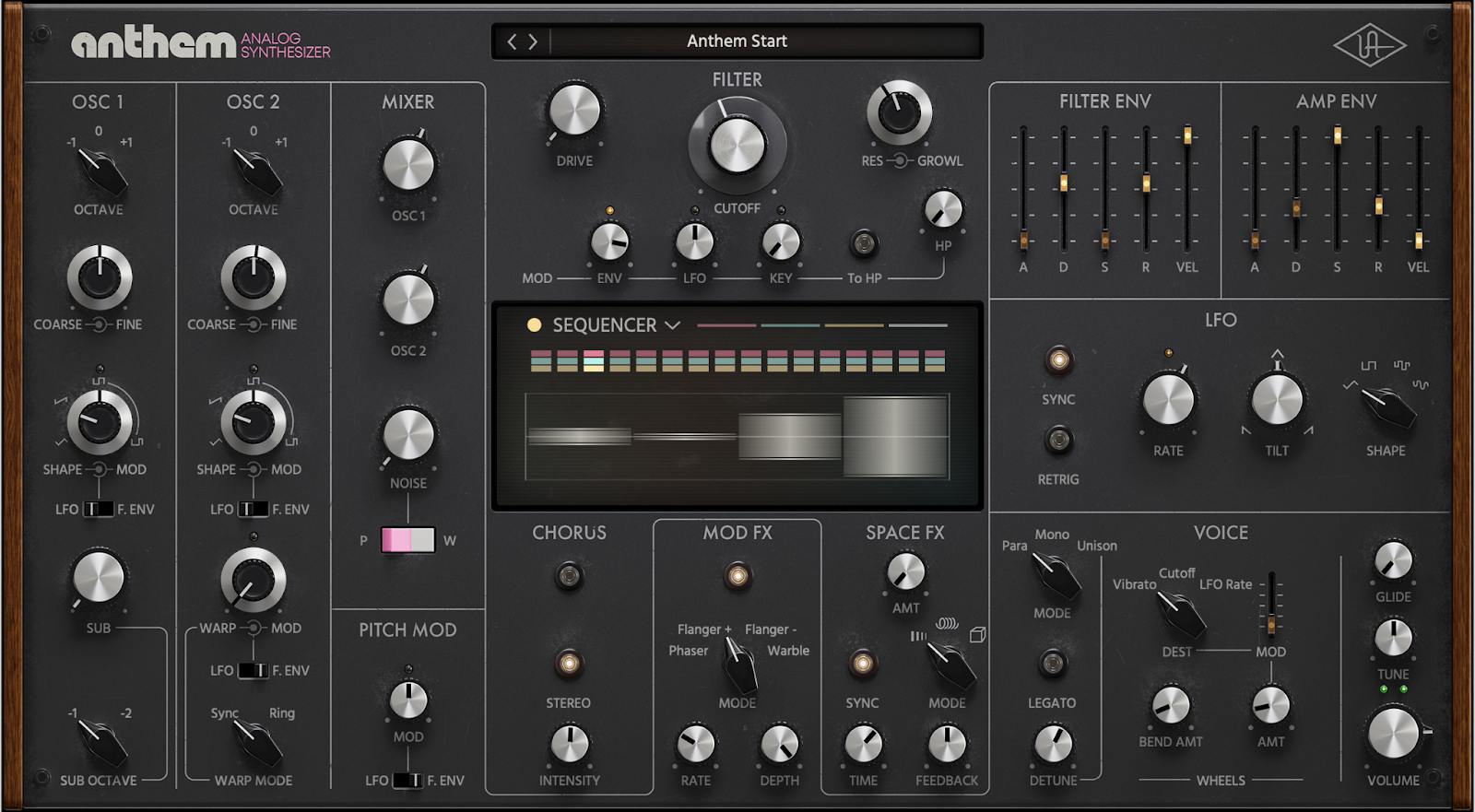1475x812 pixels.
Task: Toggle the chorus STEREO button
Action: tap(569, 663)
